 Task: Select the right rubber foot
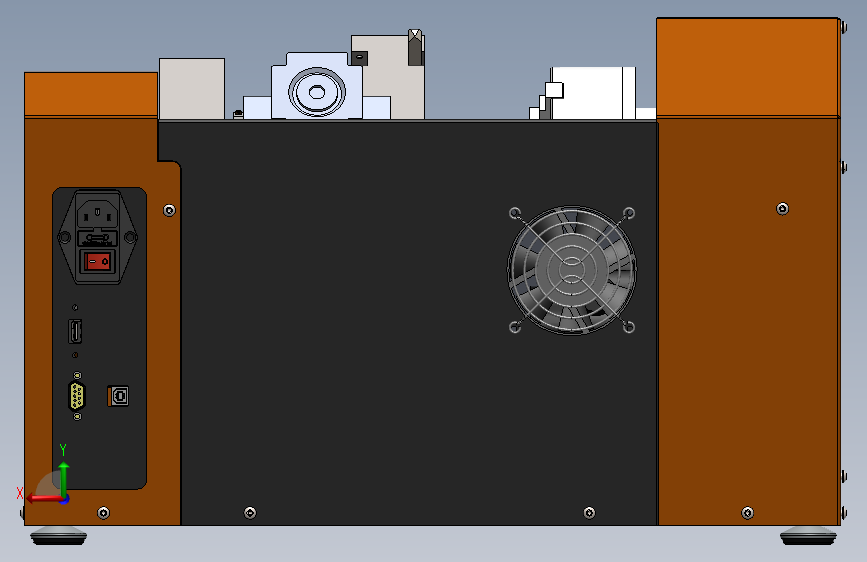pyautogui.click(x=808, y=536)
